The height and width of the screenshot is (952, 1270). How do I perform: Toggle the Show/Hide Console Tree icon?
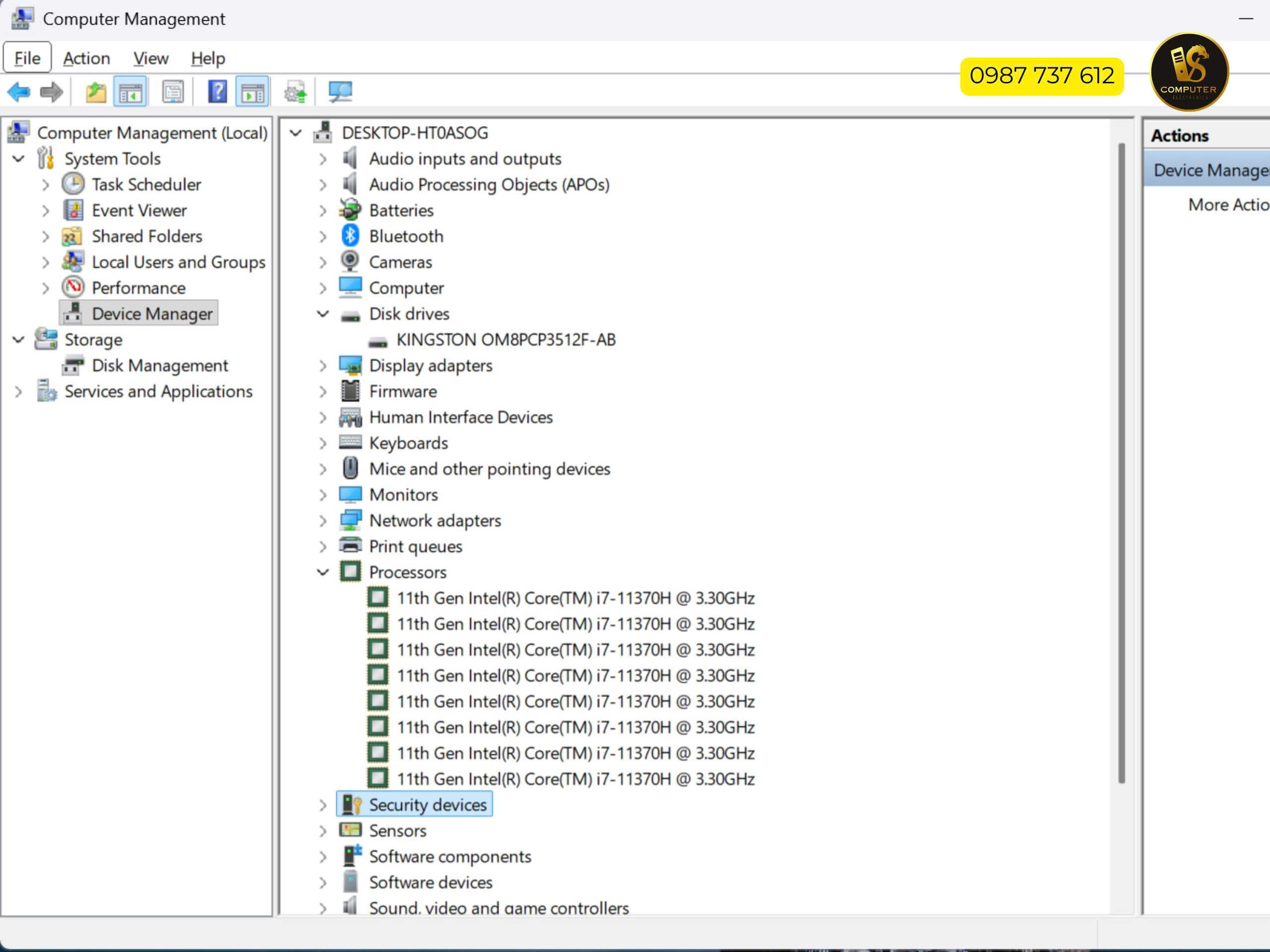[x=130, y=91]
